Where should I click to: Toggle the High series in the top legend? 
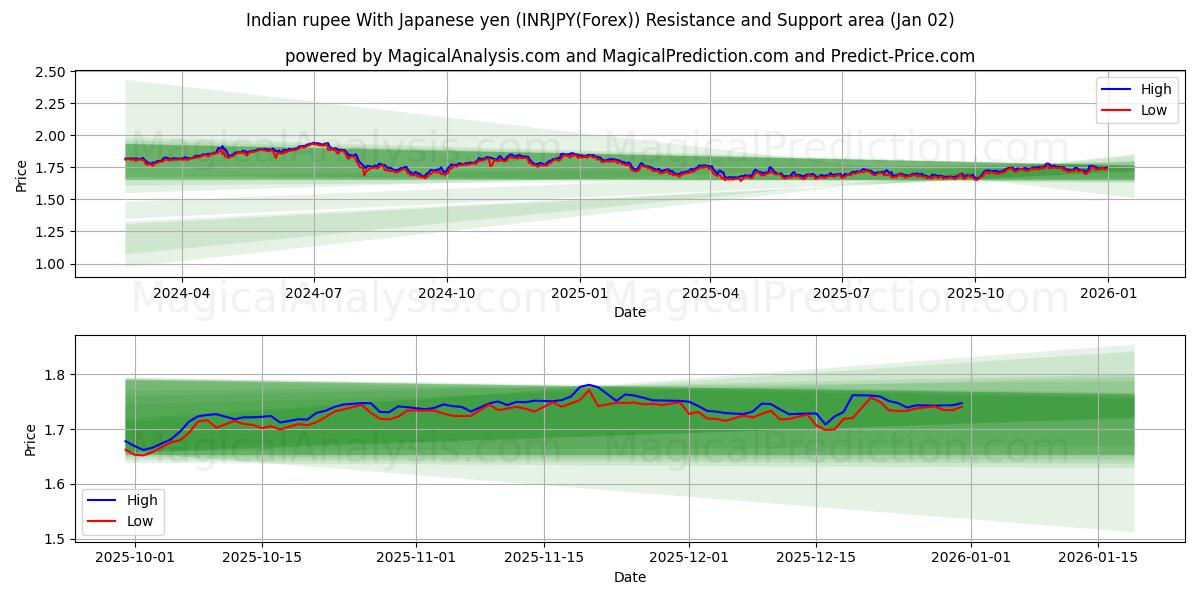[x=1146, y=88]
